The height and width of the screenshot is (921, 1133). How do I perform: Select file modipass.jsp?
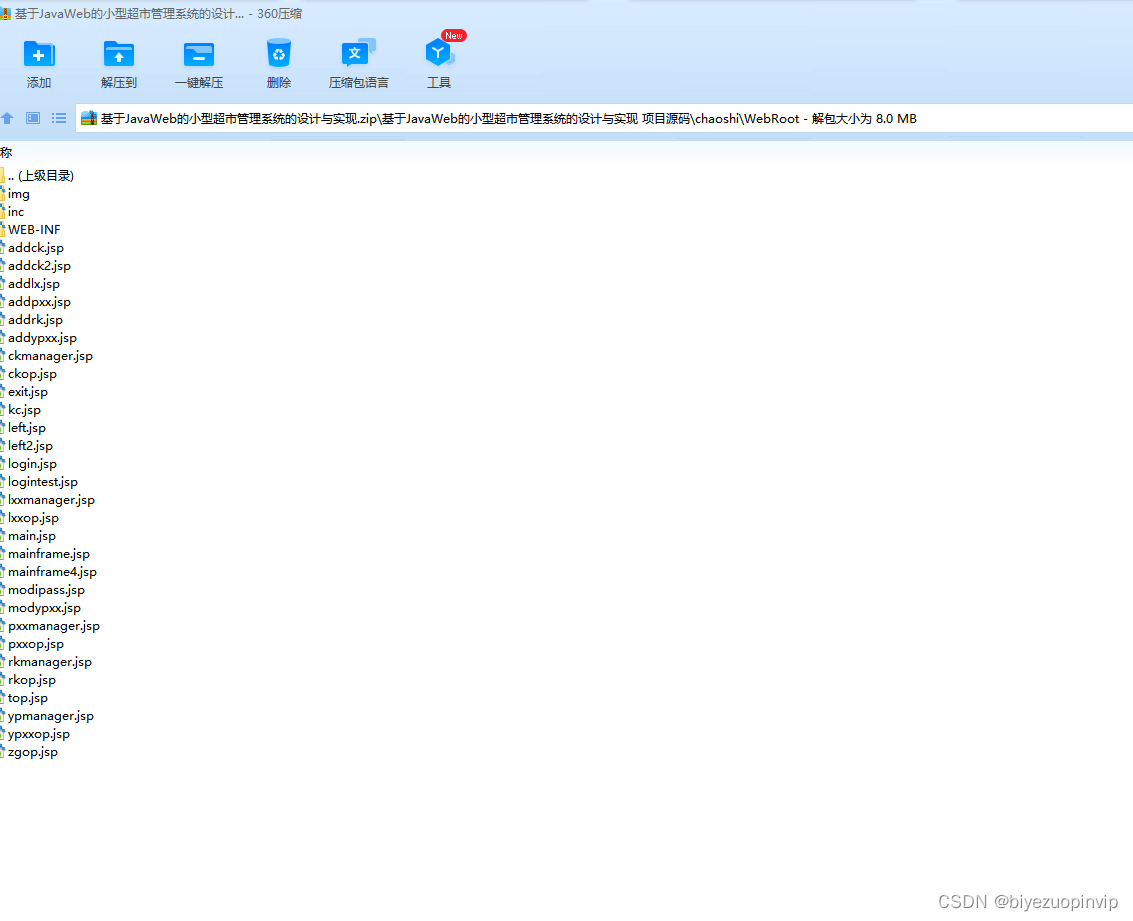pos(43,590)
